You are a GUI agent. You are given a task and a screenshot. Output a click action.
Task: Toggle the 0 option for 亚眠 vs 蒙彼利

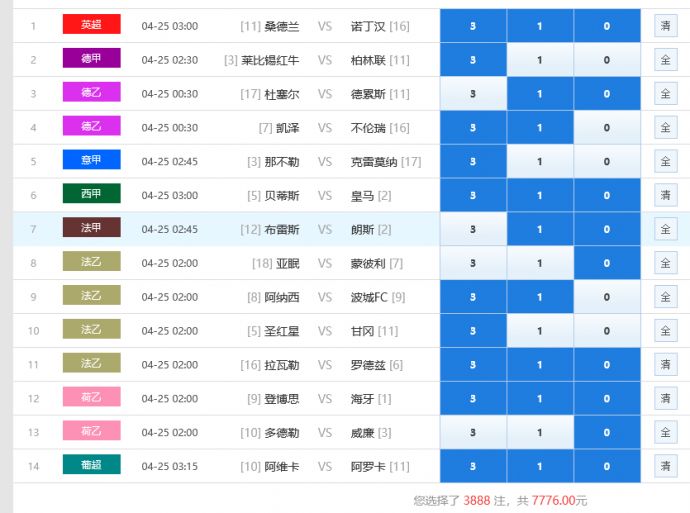607,264
